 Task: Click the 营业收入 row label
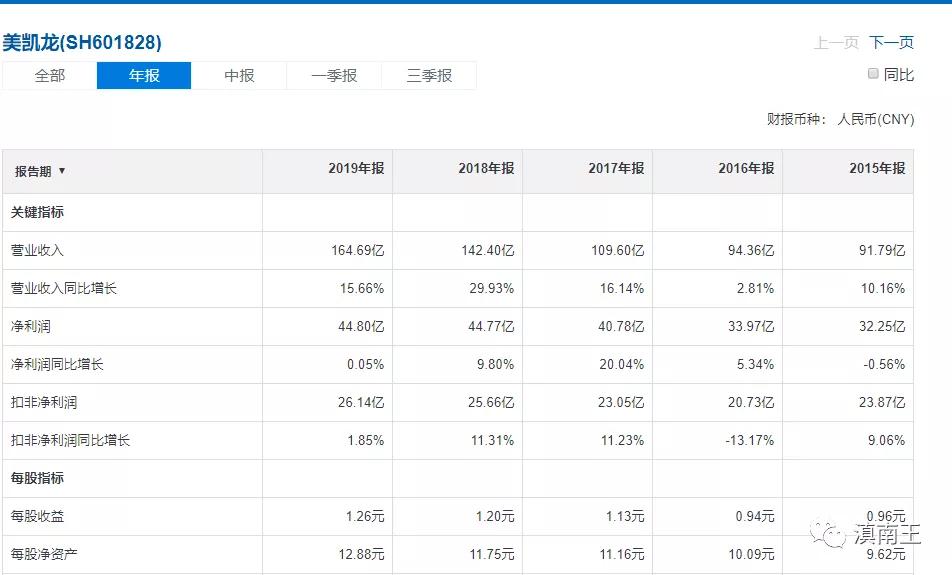(37, 250)
